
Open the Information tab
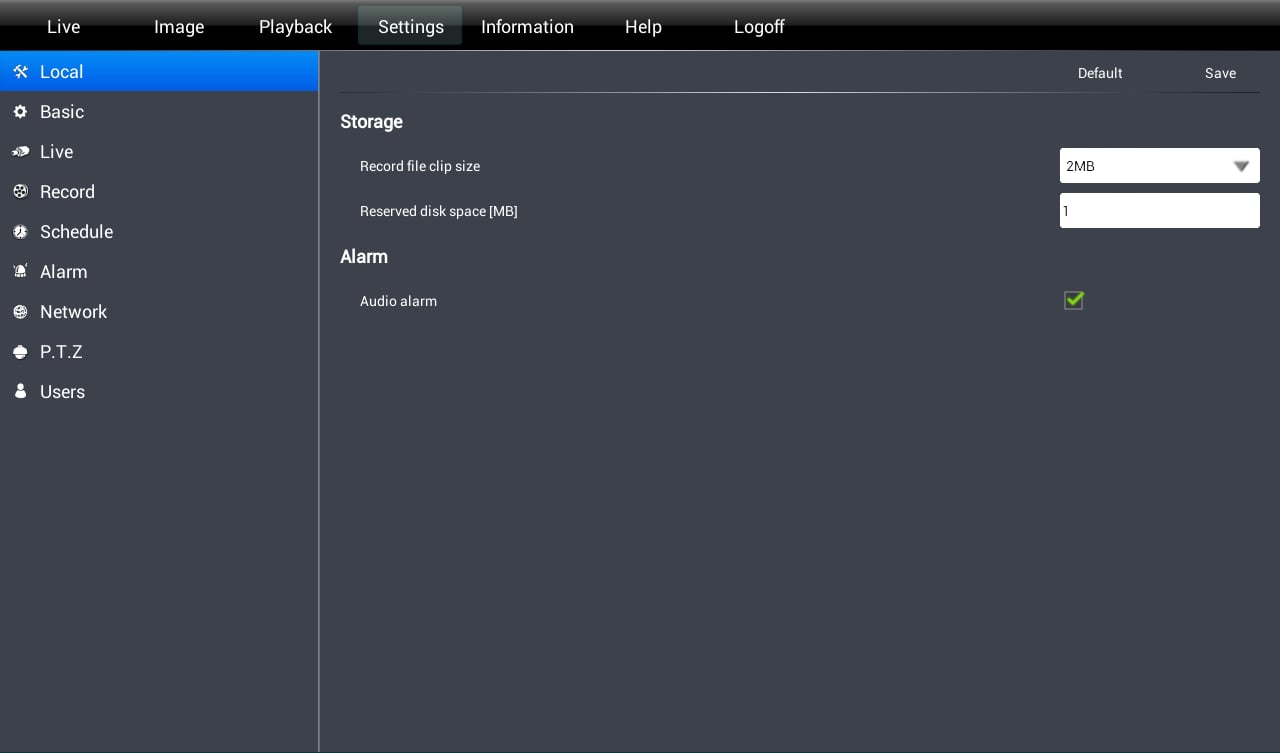pyautogui.click(x=527, y=27)
